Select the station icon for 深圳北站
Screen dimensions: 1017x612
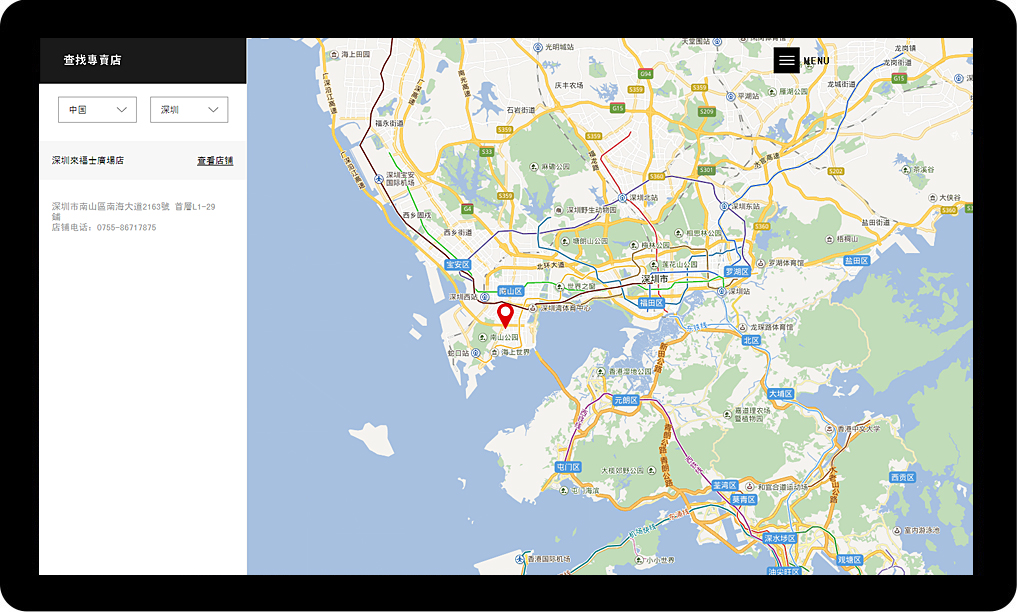(x=622, y=198)
